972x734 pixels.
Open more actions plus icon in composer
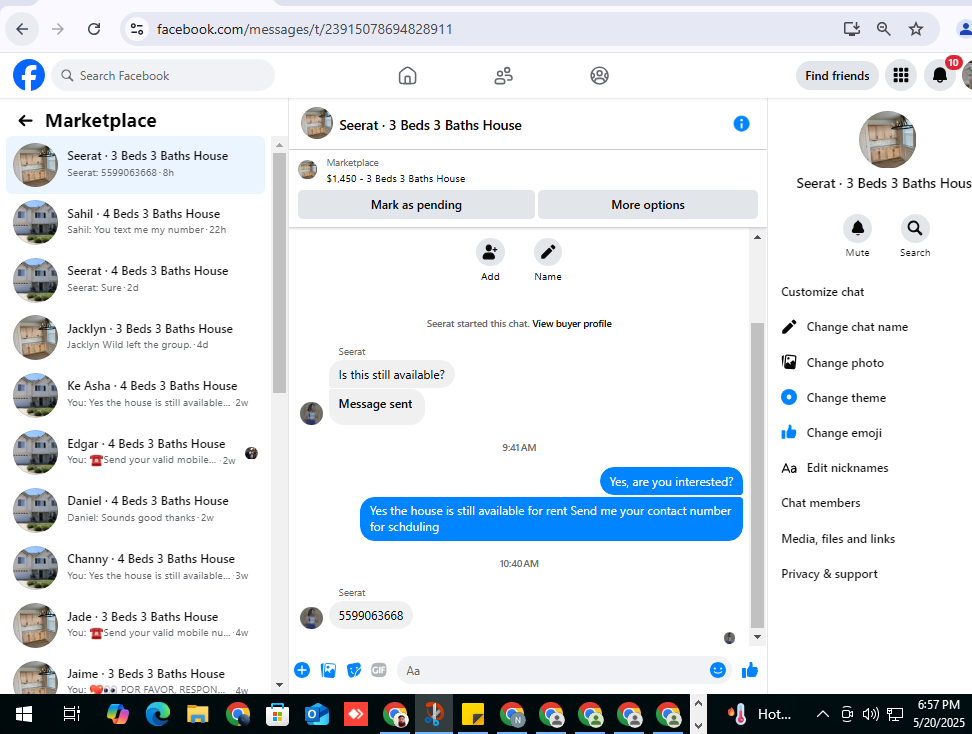click(302, 670)
